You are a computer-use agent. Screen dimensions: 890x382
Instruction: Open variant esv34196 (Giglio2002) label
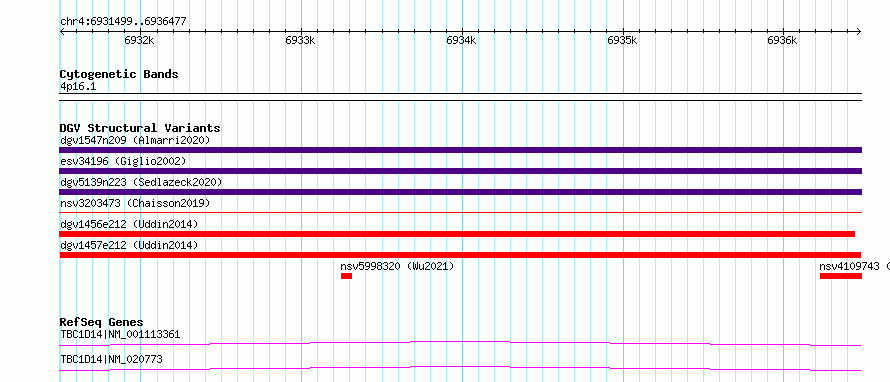click(x=123, y=161)
